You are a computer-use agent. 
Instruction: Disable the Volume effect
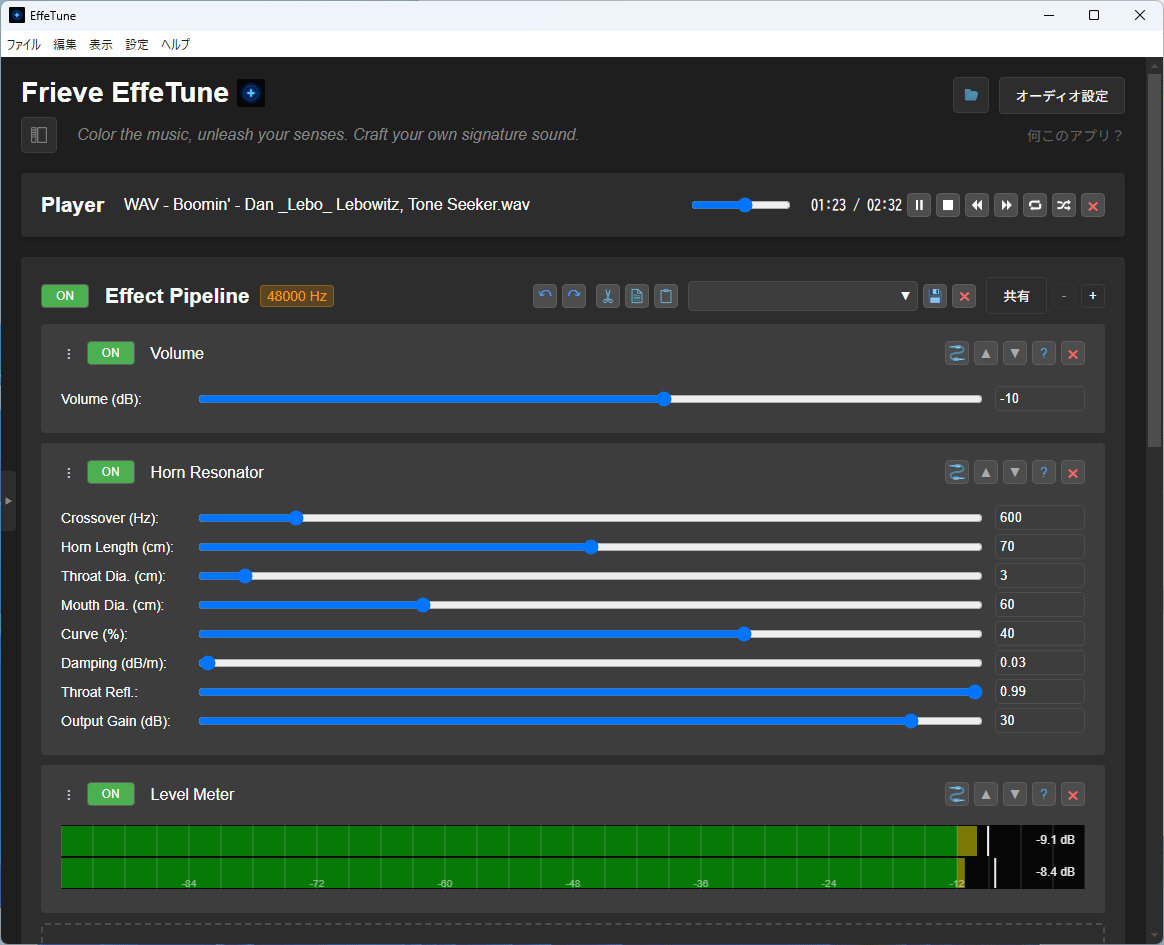111,353
